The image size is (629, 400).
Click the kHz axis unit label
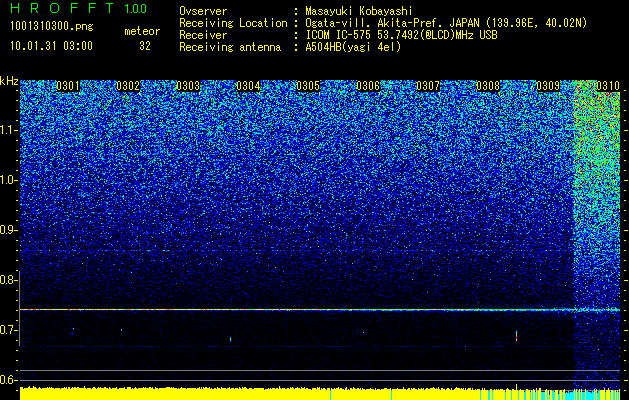pos(9,81)
